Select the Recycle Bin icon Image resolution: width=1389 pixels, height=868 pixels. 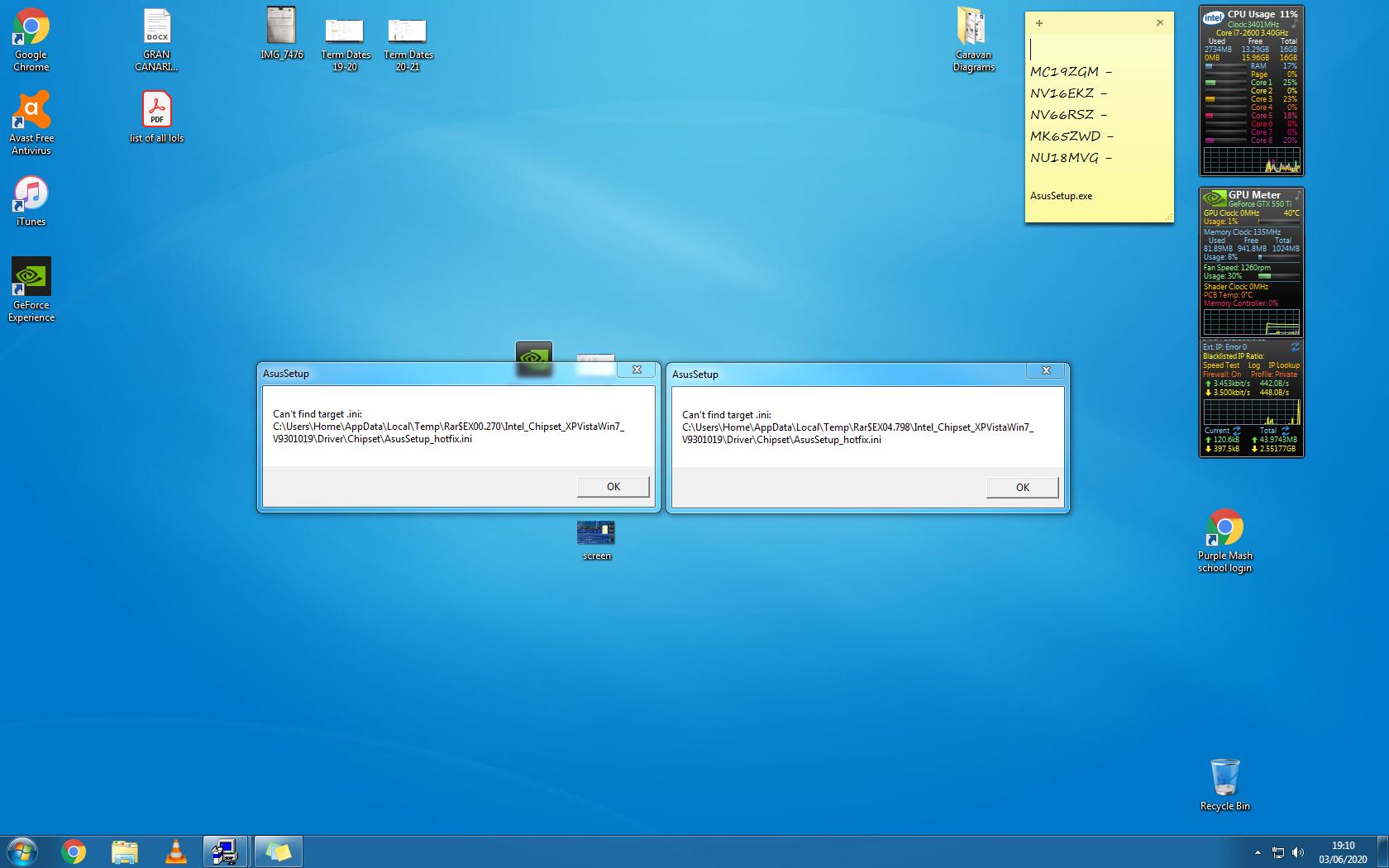[x=1224, y=785]
